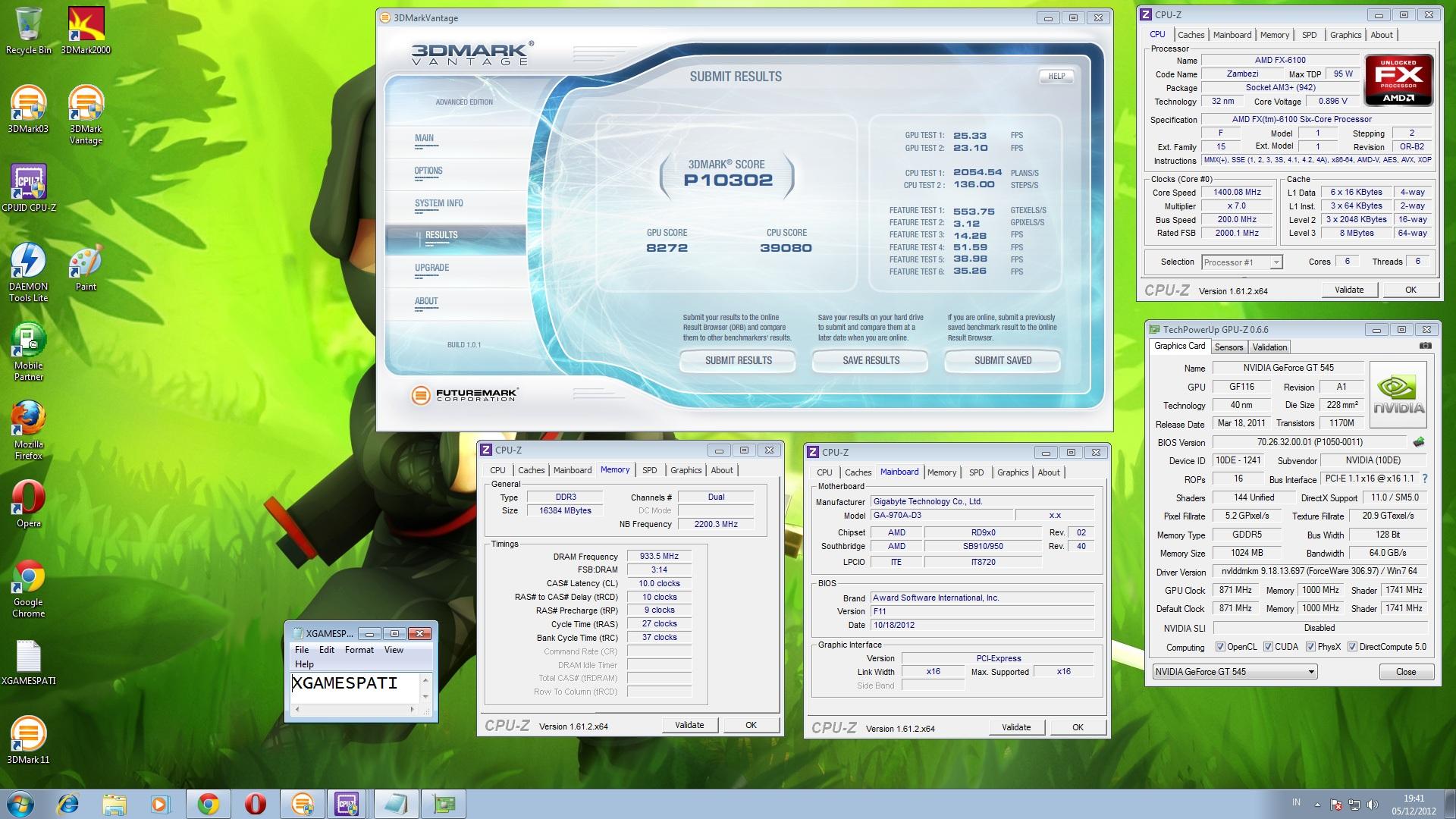Toggle the OpenCL checkbox in GPU-Z
1456x819 pixels.
[x=1220, y=647]
